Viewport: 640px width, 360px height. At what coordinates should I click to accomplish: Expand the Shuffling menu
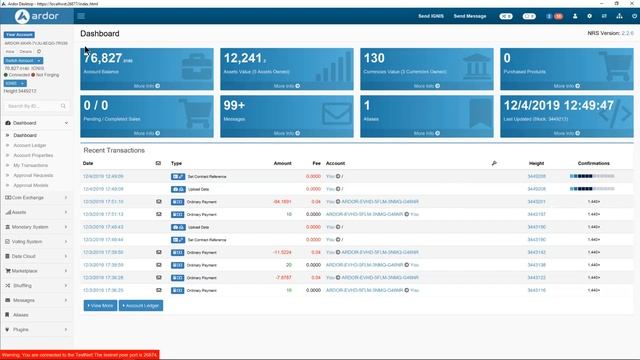[x=36, y=286]
